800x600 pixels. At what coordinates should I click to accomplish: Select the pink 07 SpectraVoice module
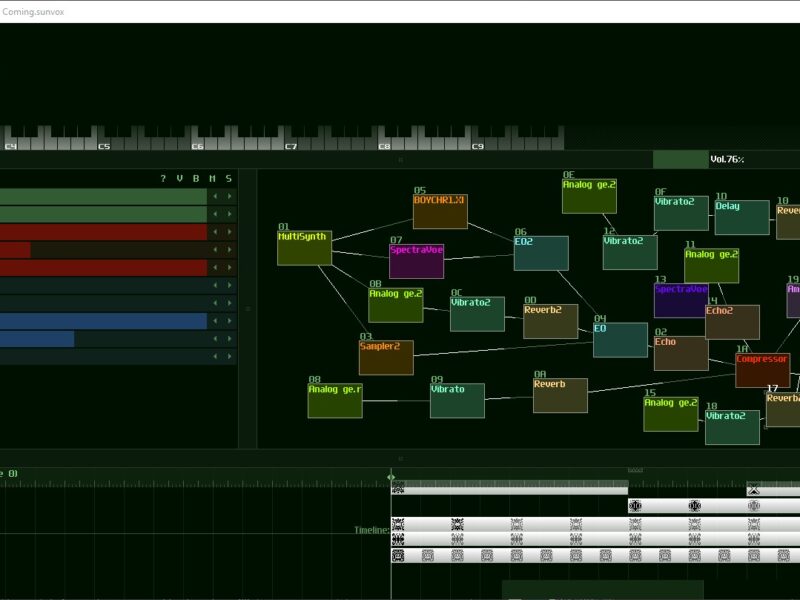(x=416, y=261)
